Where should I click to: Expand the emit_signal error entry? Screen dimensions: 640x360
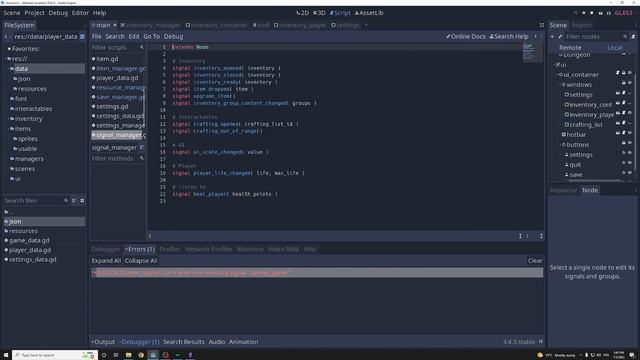[93, 273]
